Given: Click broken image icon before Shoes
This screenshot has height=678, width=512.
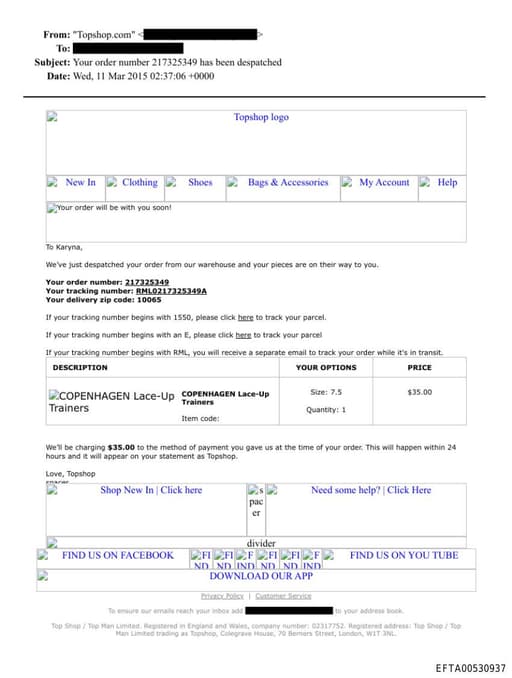Looking at the screenshot, I should 171,182.
